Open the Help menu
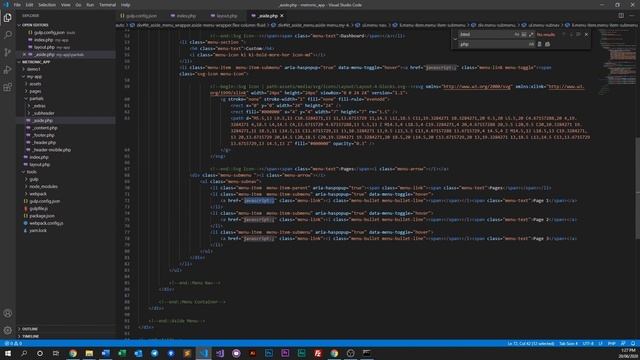Screen dimensions: 640x360 coord(125,5)
